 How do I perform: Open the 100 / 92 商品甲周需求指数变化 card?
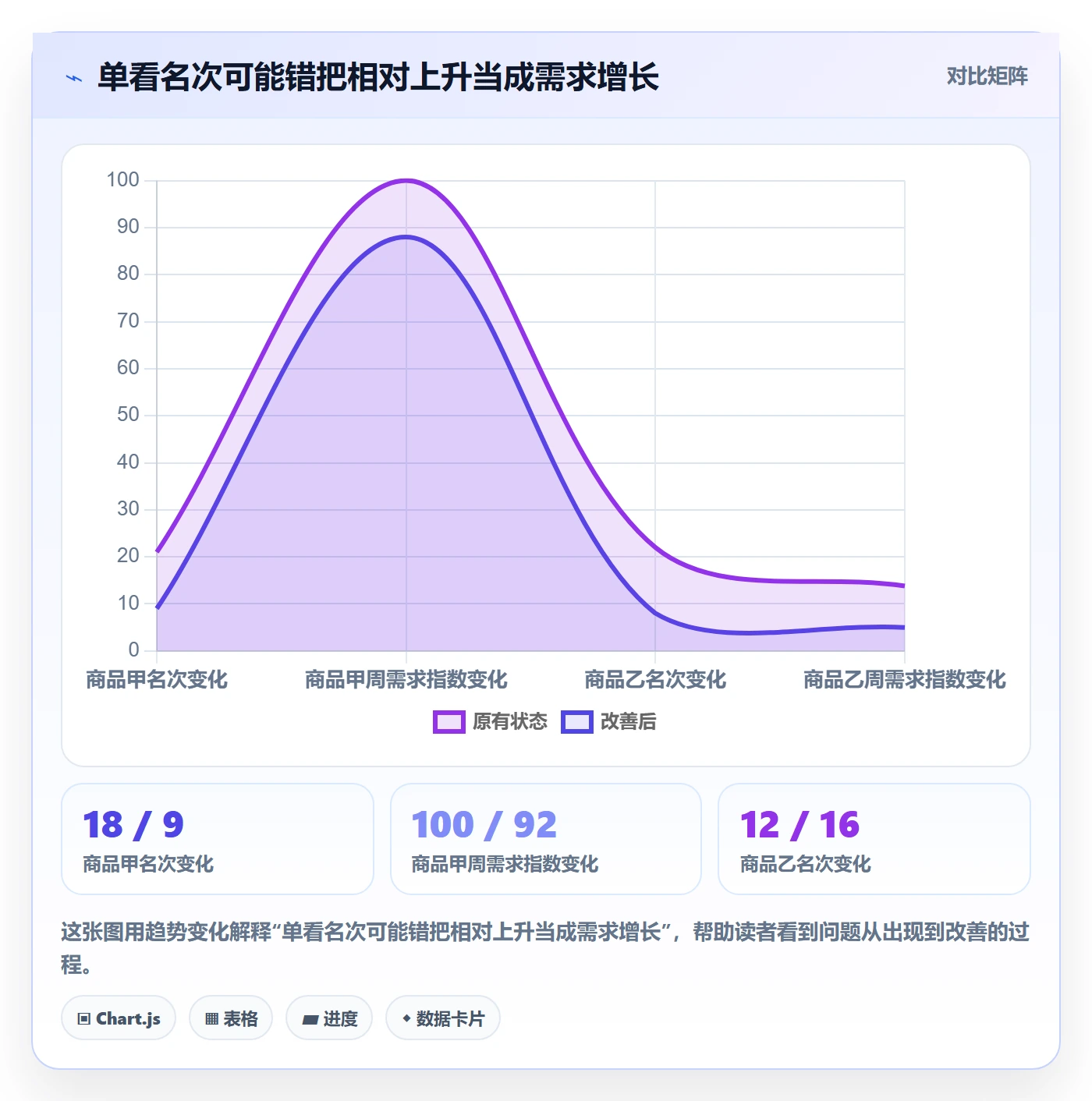[546, 839]
